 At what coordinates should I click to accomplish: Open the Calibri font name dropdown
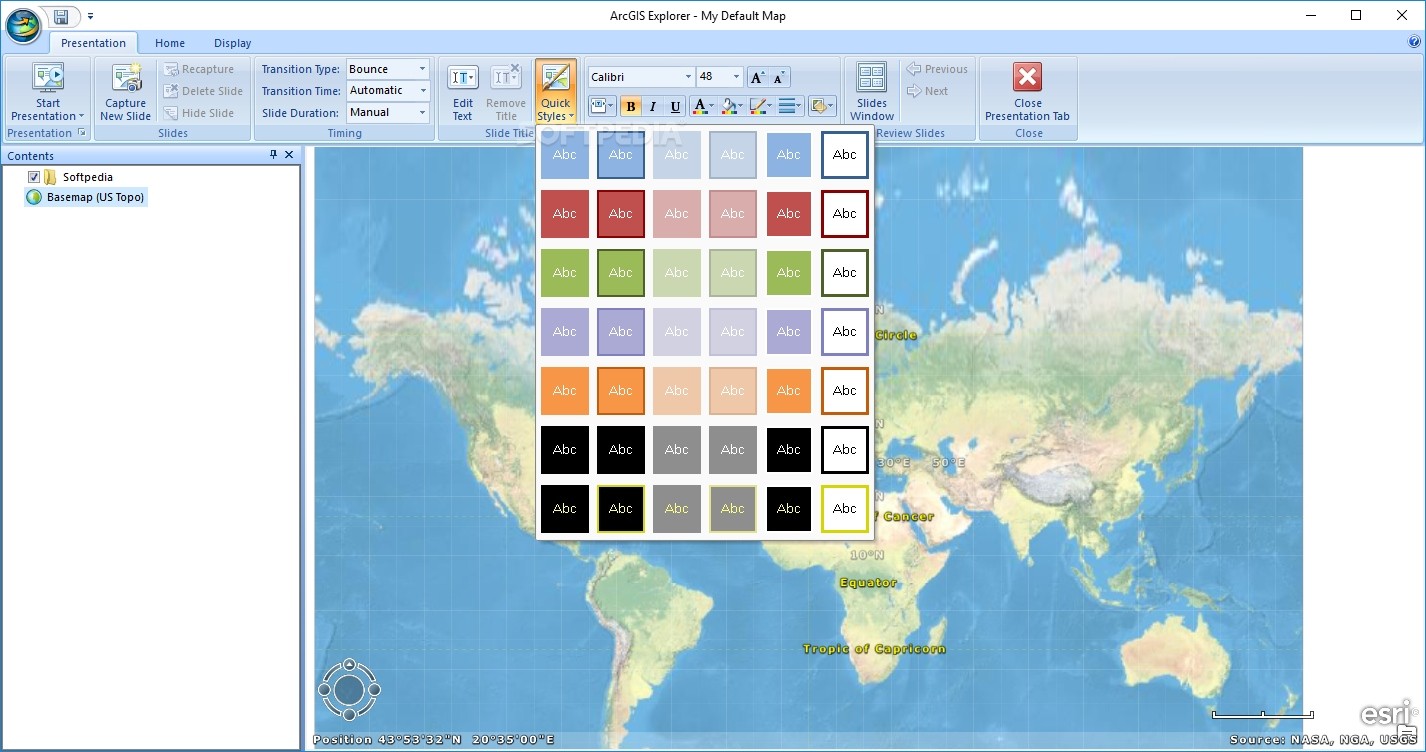640,77
